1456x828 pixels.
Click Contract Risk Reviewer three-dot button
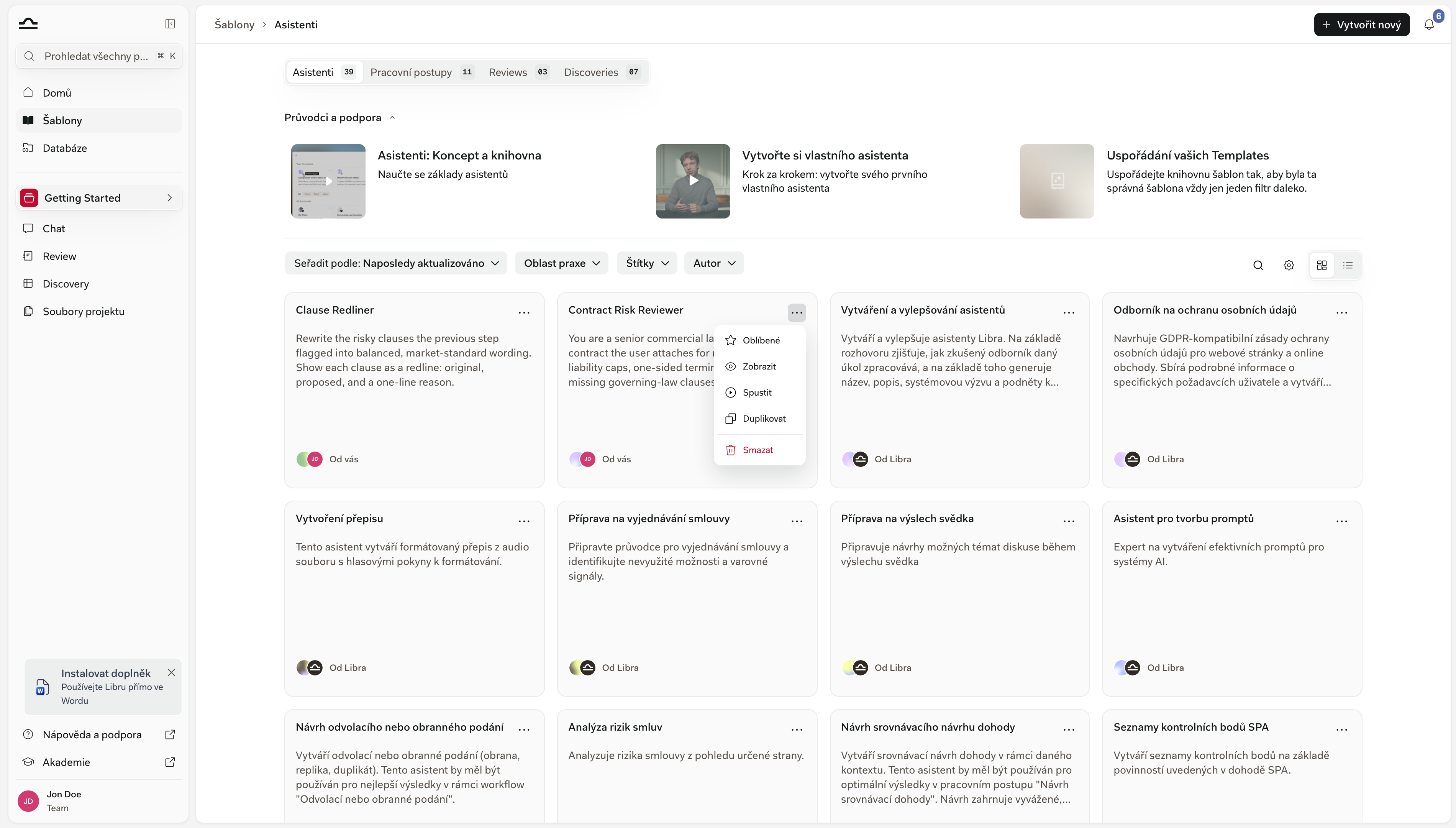(x=797, y=312)
